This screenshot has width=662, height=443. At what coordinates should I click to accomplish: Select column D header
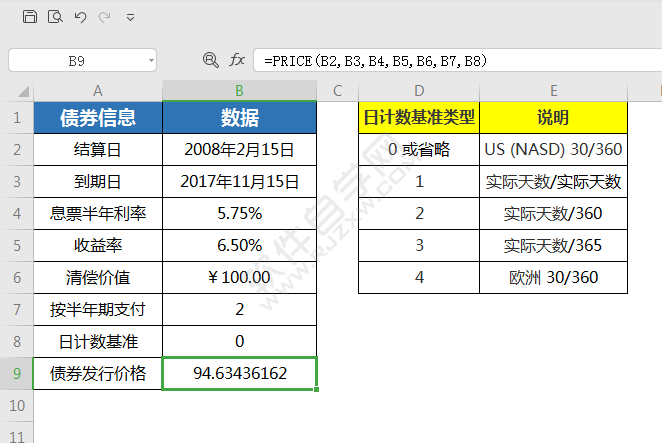click(x=419, y=91)
